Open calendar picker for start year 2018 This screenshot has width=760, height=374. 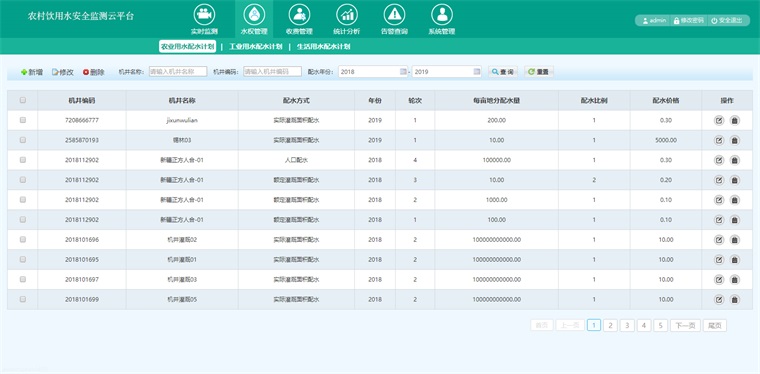403,72
